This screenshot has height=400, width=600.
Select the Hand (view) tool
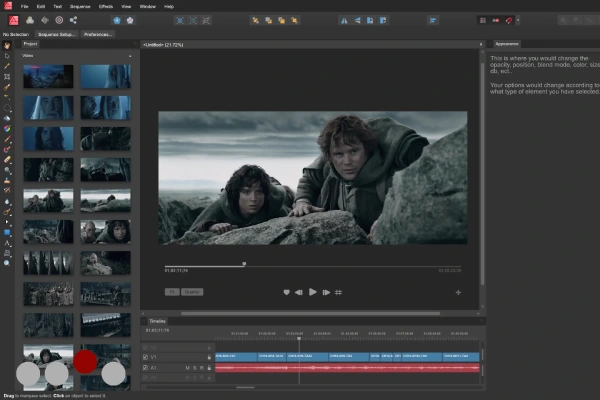pyautogui.click(x=7, y=46)
